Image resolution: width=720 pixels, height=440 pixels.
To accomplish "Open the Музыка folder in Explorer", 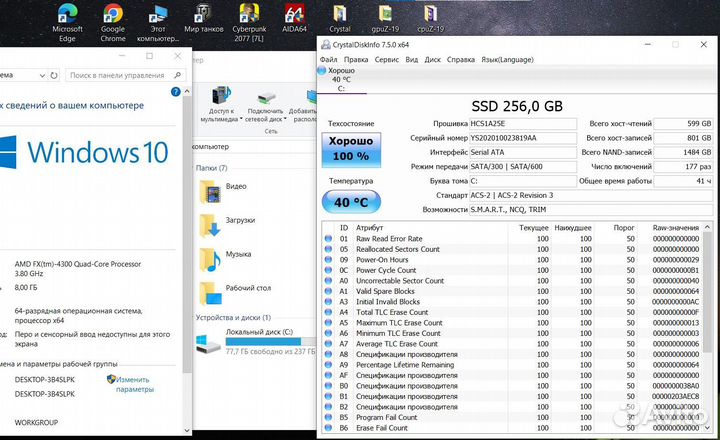I will coord(225,259).
